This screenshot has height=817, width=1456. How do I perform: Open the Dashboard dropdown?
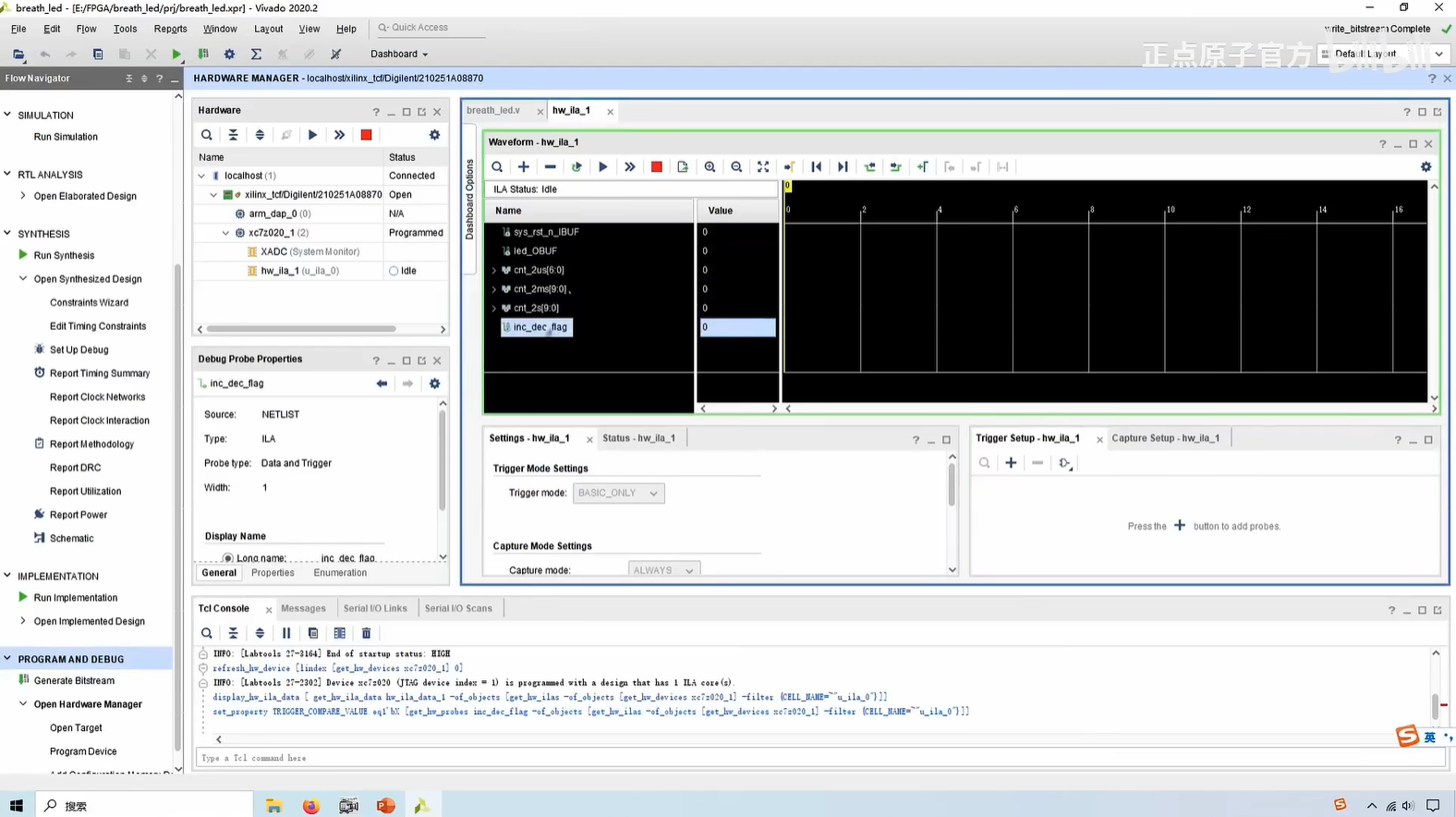pos(399,55)
